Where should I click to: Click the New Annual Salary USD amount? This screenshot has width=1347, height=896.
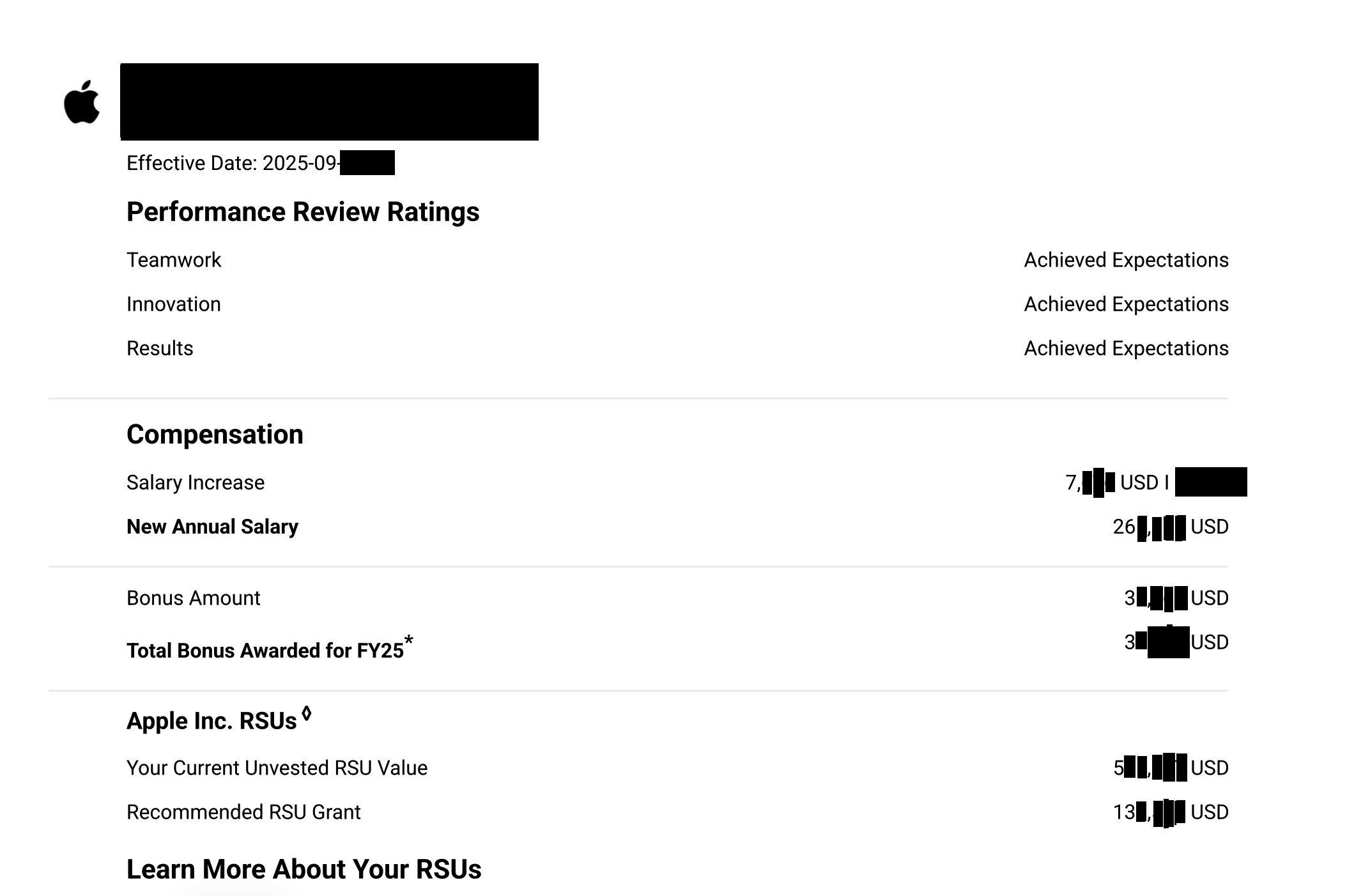(x=1170, y=527)
